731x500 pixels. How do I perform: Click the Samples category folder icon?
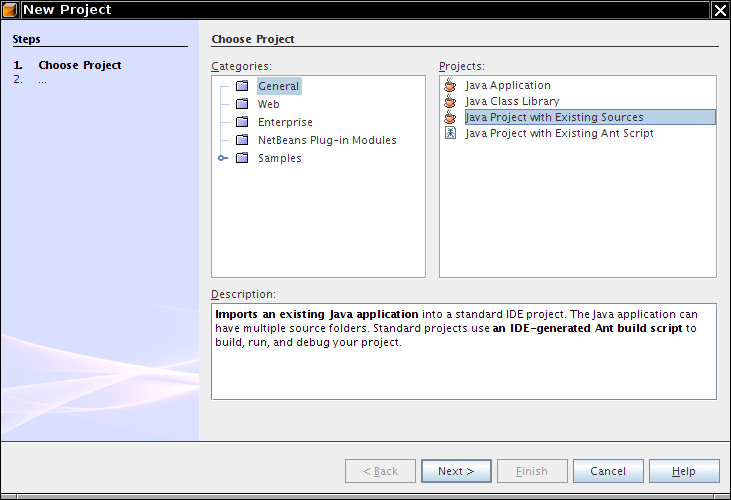tap(242, 158)
